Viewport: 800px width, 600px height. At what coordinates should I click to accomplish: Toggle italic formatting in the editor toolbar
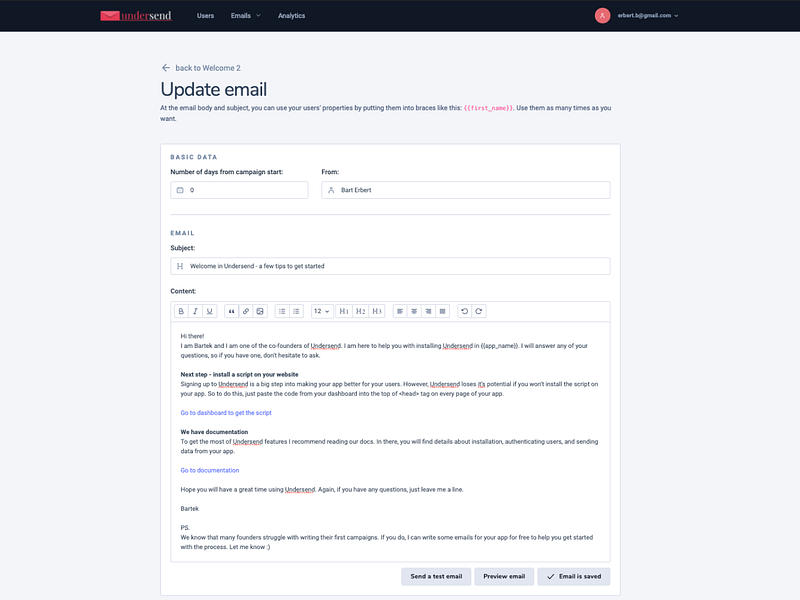click(195, 311)
